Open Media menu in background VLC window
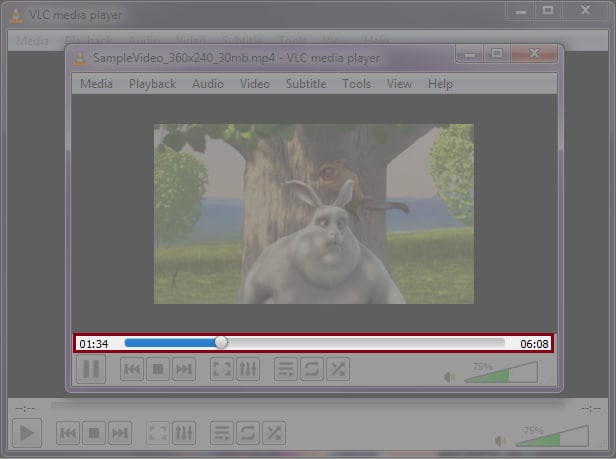This screenshot has width=616, height=459. pos(32,40)
